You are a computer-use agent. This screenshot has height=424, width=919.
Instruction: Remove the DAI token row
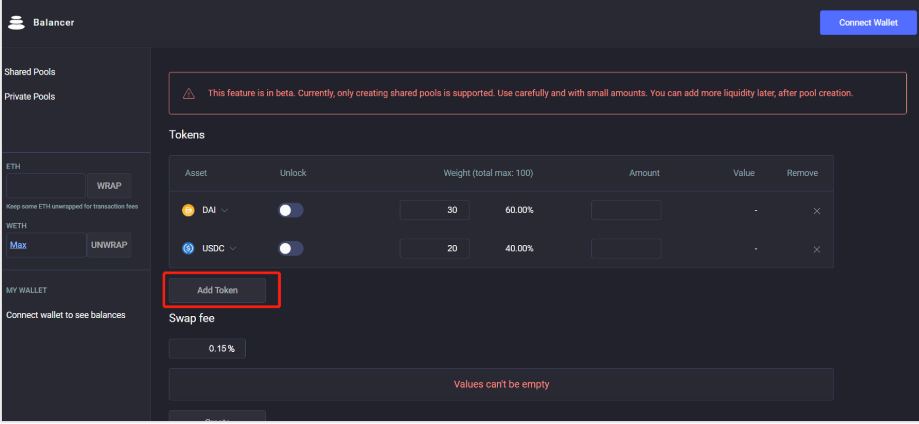[816, 210]
